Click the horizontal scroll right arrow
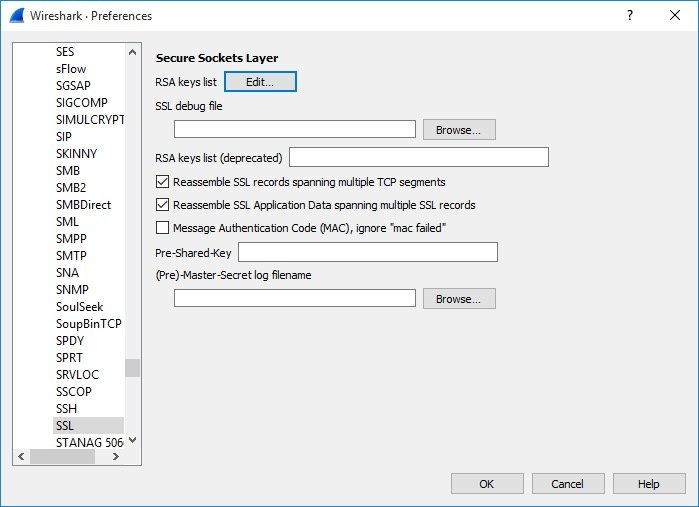Image resolution: width=699 pixels, height=507 pixels. [x=115, y=456]
